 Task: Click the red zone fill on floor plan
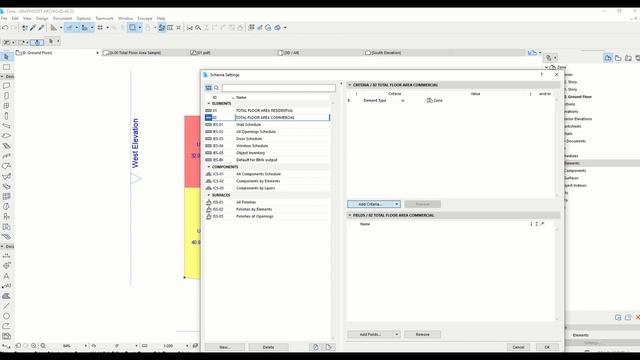tap(191, 152)
